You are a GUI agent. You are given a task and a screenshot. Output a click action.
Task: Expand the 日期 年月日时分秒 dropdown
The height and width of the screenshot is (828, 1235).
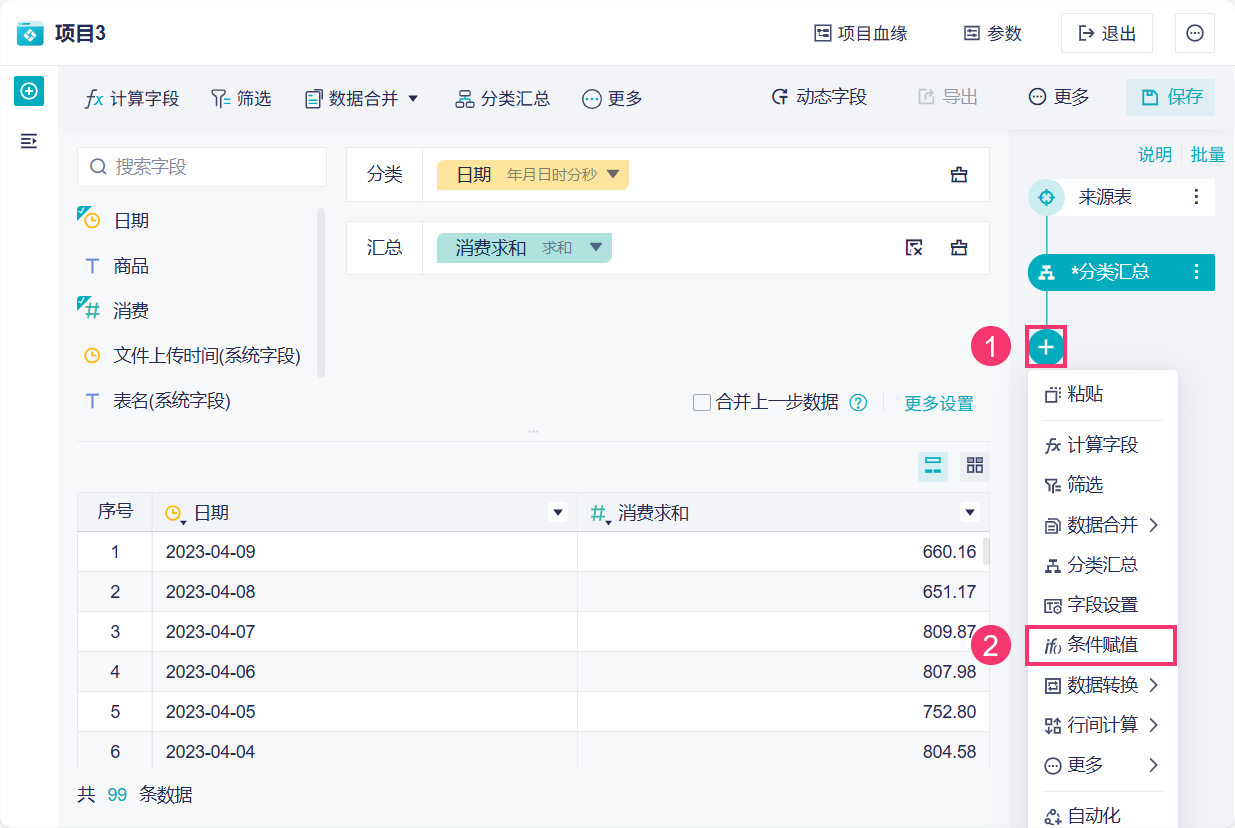point(613,175)
